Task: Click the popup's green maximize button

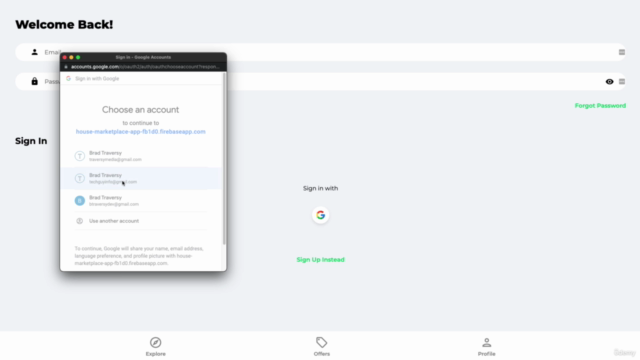Action: [x=78, y=57]
